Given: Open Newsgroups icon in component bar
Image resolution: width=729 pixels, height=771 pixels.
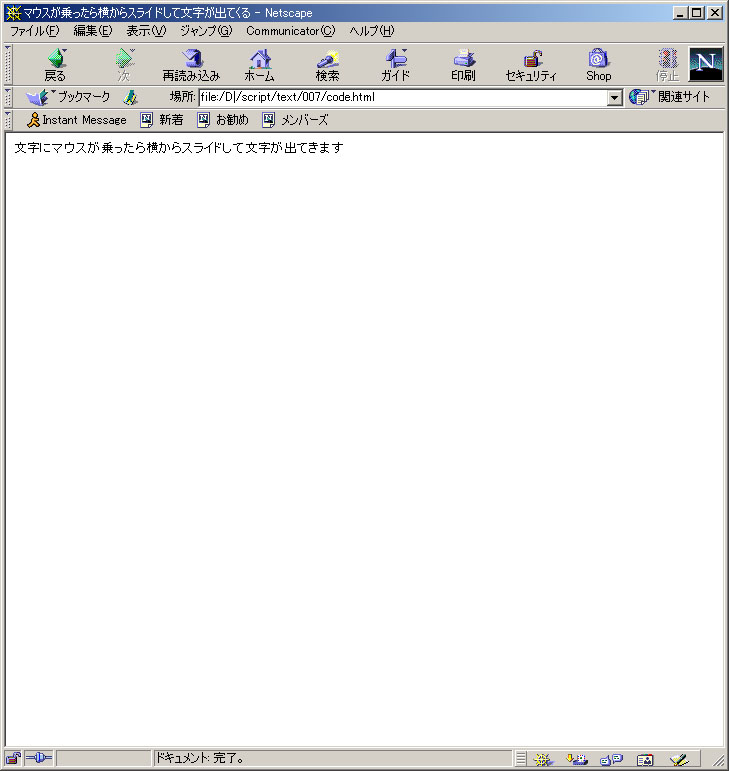Looking at the screenshot, I should pyautogui.click(x=612, y=759).
